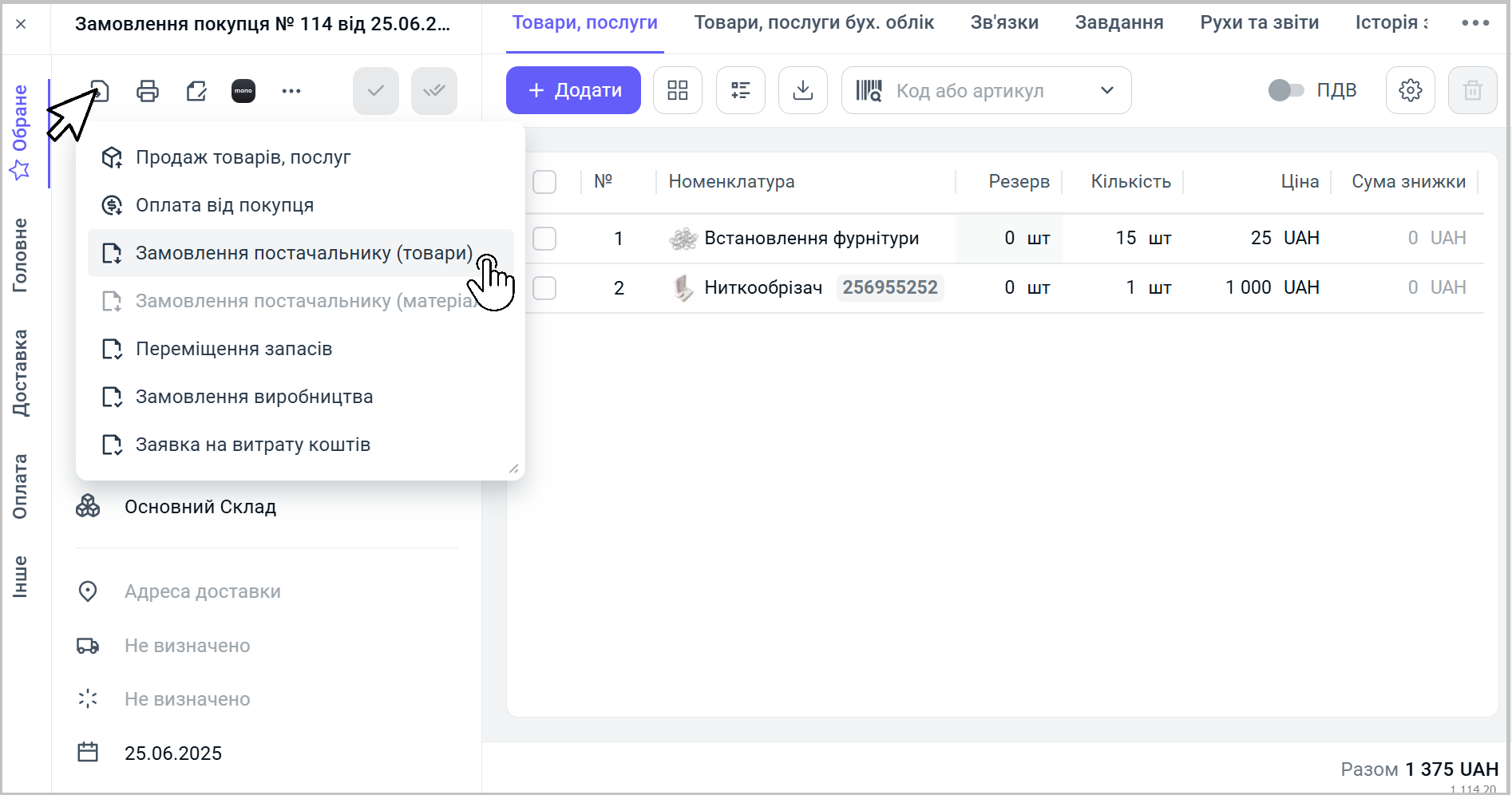Select Продаж товарів, послуг from menu
The height and width of the screenshot is (795, 1512).
coord(243,157)
